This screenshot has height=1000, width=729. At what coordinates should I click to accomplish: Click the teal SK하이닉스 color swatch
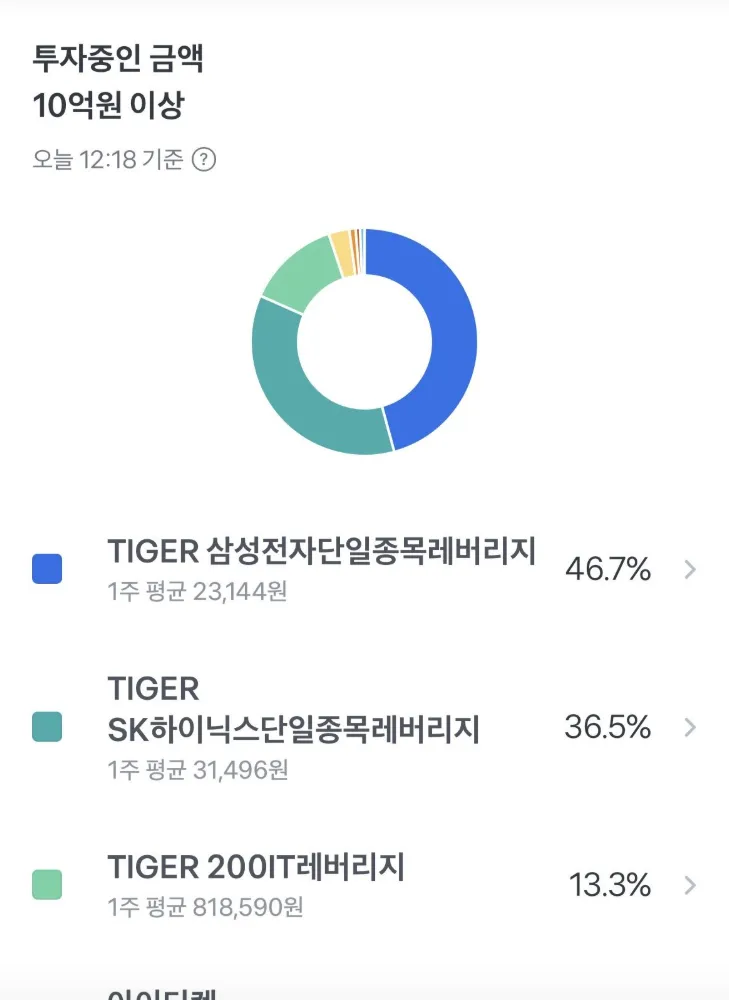click(x=47, y=727)
